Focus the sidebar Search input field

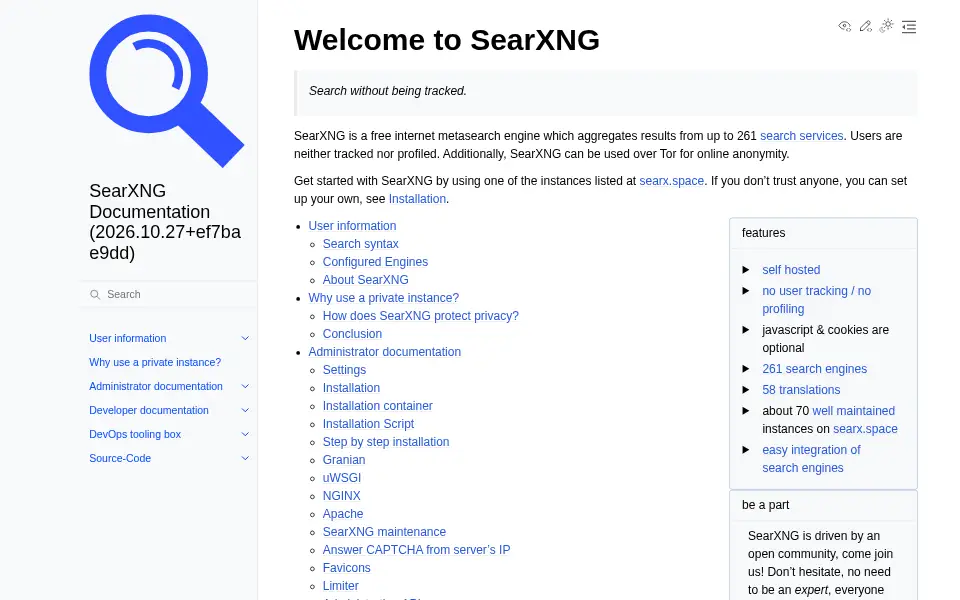[168, 294]
